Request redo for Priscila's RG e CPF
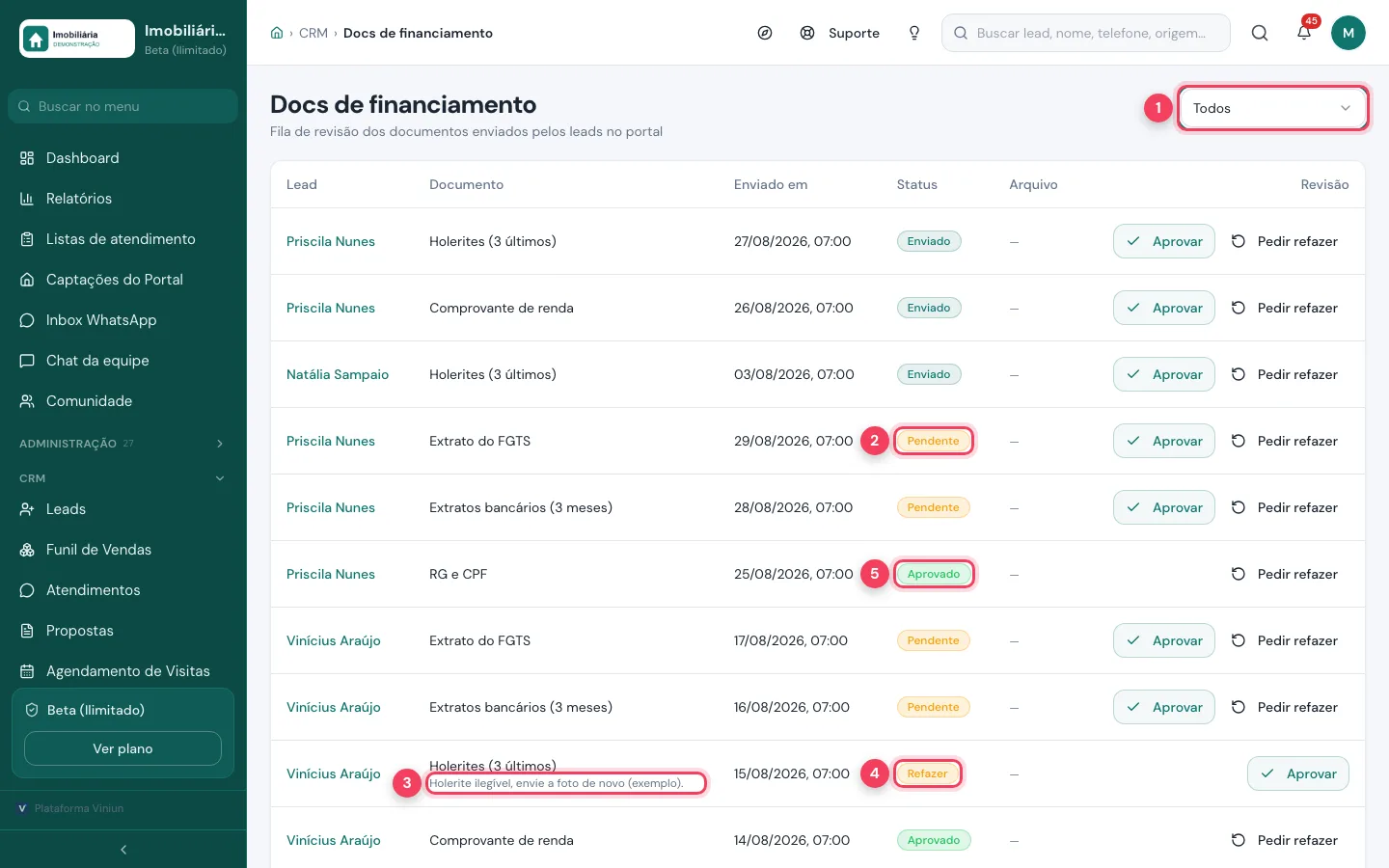This screenshot has height=868, width=1389. pyautogui.click(x=1285, y=574)
